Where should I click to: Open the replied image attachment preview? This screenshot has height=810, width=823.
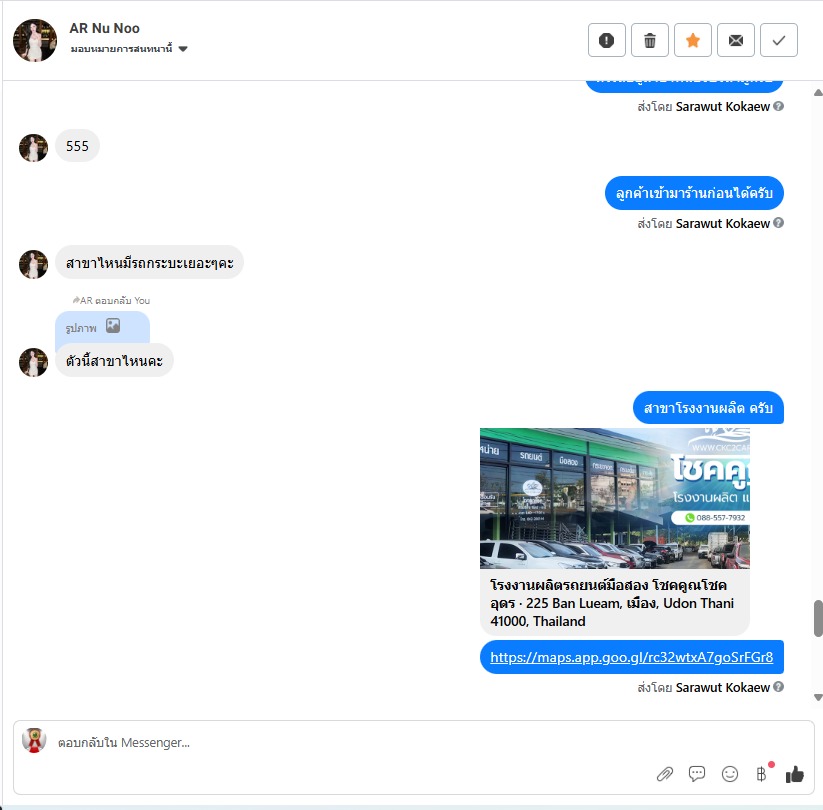click(x=102, y=327)
